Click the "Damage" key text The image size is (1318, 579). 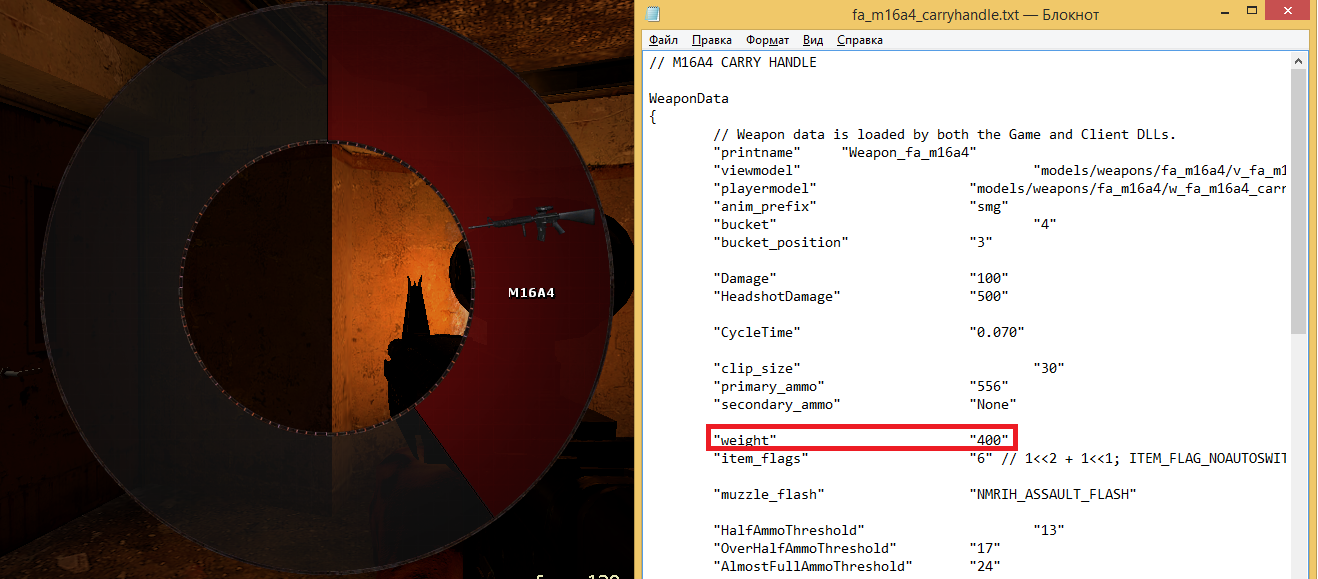(x=745, y=278)
